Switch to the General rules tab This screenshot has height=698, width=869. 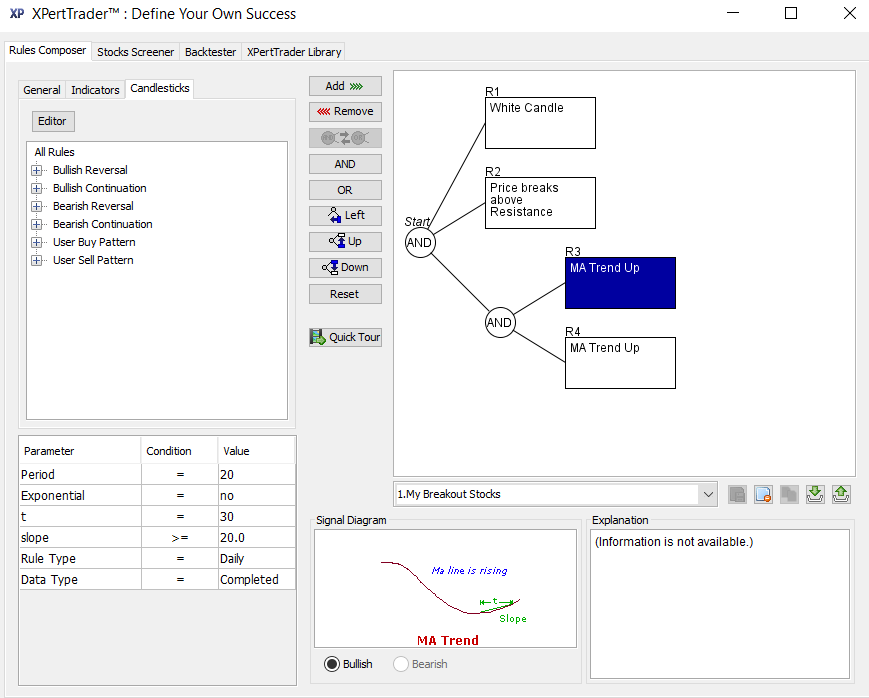[x=42, y=90]
